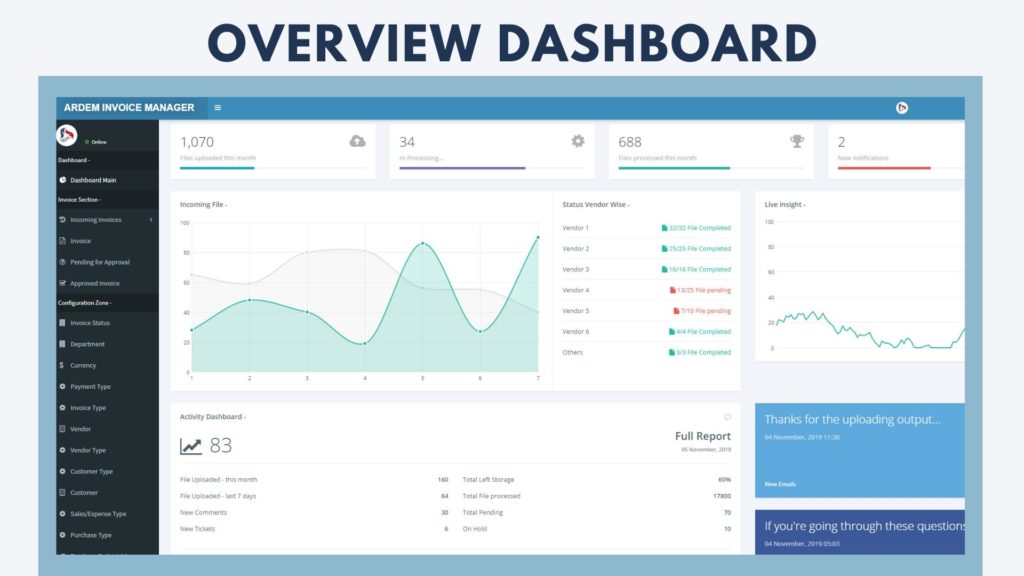Screen dimensions: 1024x576
Task: Open the New Emails link on the blue card
Action: [780, 484]
